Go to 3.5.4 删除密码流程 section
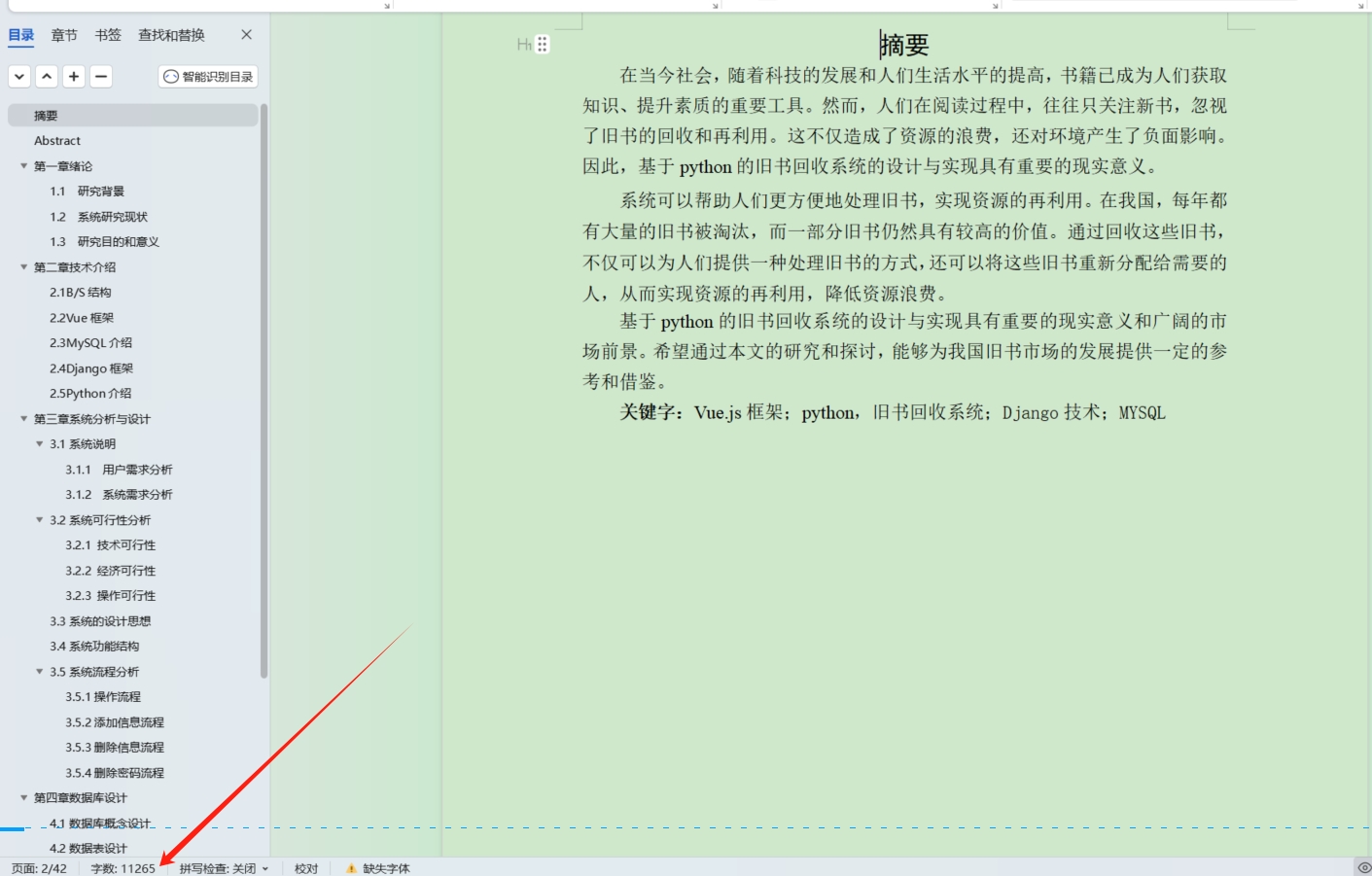The height and width of the screenshot is (876, 1372). point(115,773)
